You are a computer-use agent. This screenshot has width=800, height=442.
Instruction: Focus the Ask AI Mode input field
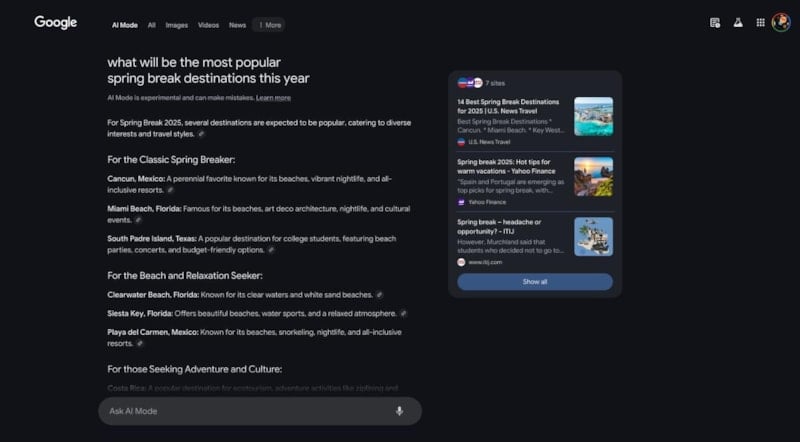(240, 411)
